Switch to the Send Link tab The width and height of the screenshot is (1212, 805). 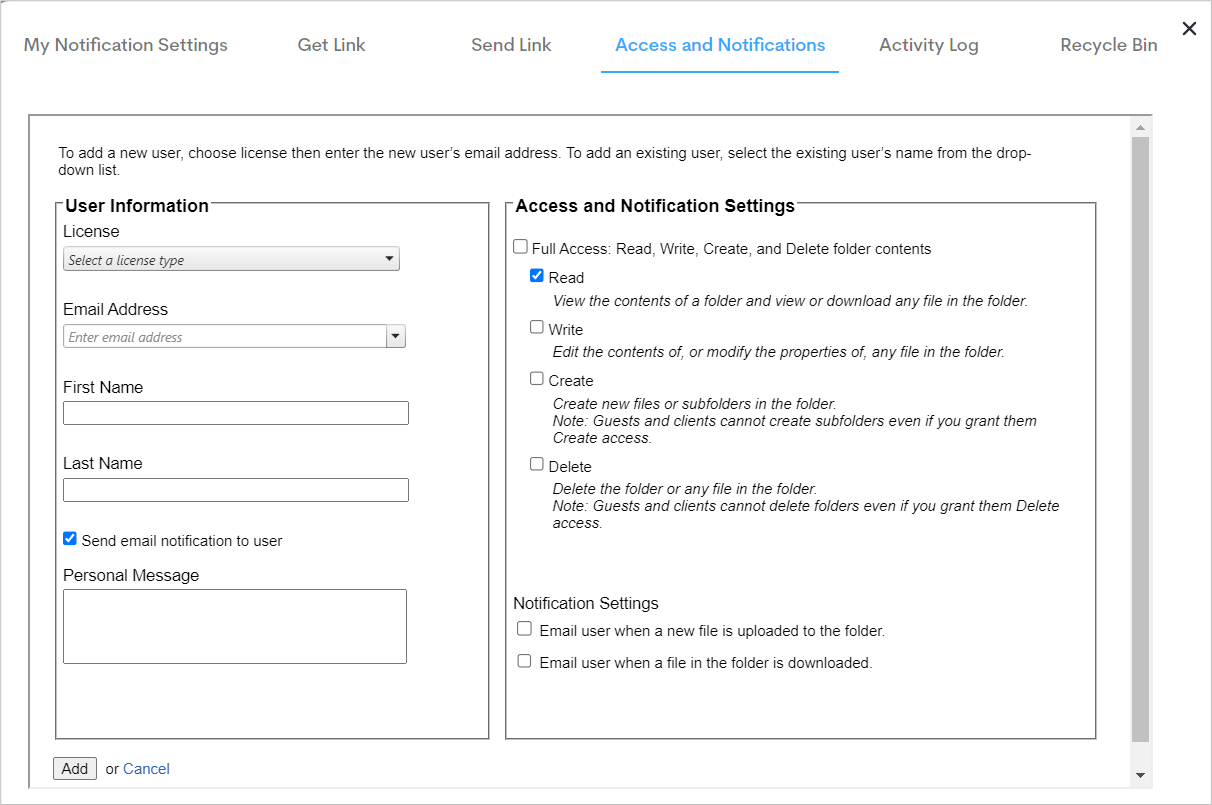tap(510, 44)
